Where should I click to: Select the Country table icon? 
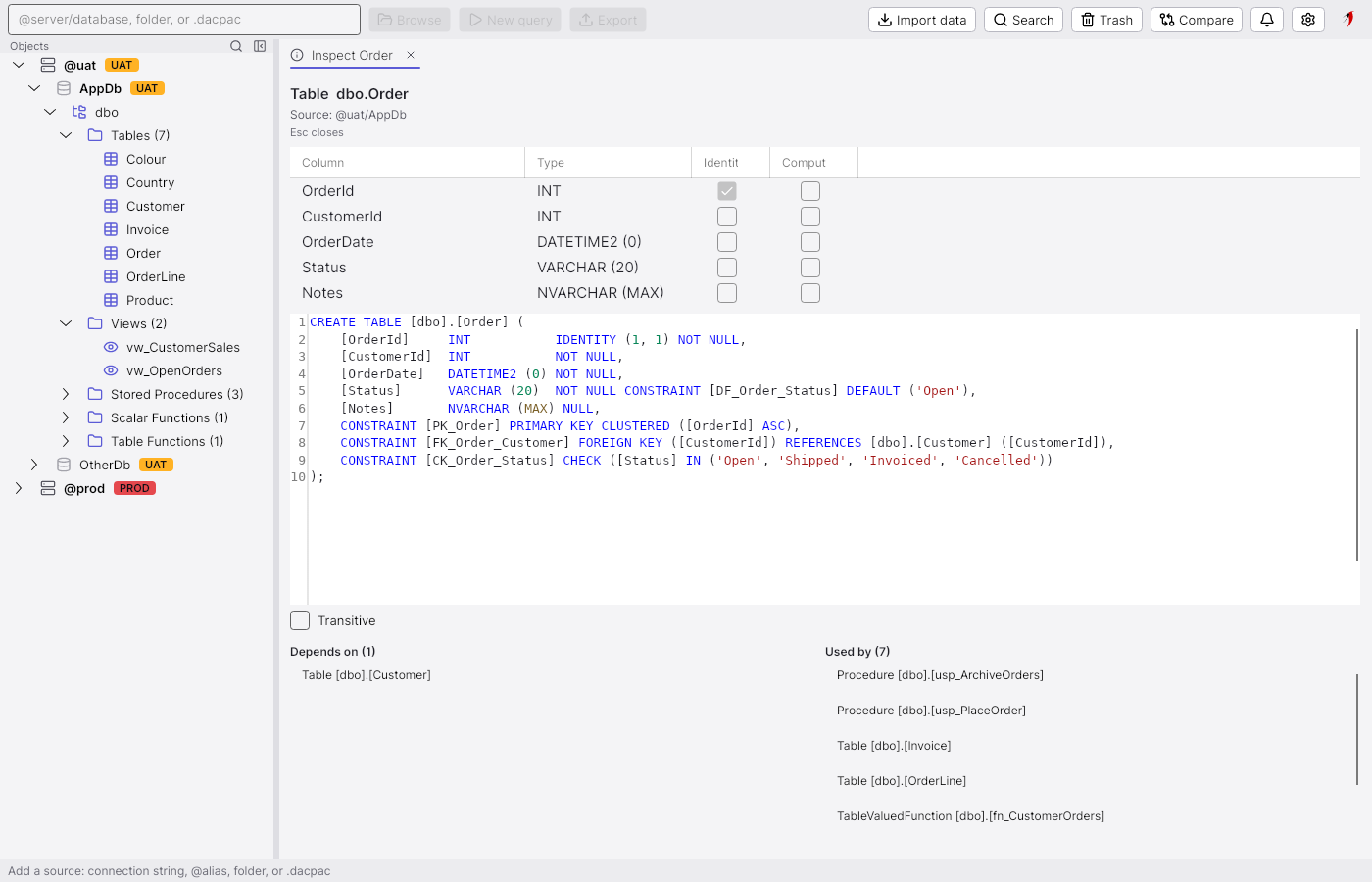[x=111, y=182]
